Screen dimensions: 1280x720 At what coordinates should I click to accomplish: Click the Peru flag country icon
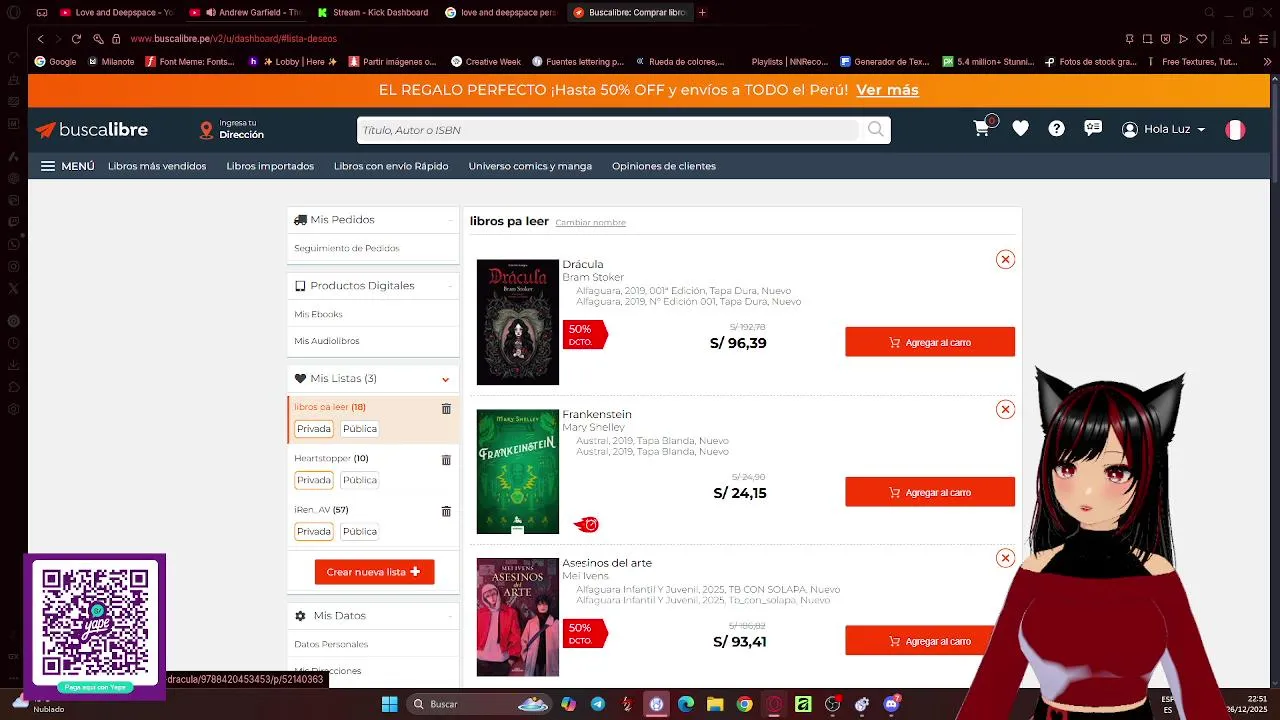click(1235, 130)
